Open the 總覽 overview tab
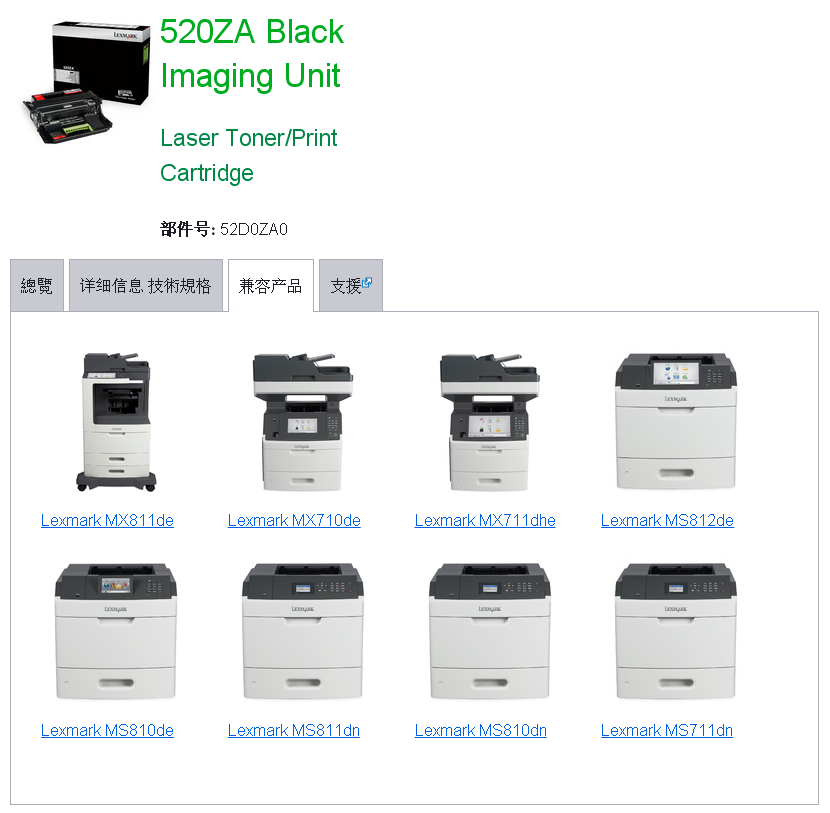The height and width of the screenshot is (813, 830). coord(37,285)
